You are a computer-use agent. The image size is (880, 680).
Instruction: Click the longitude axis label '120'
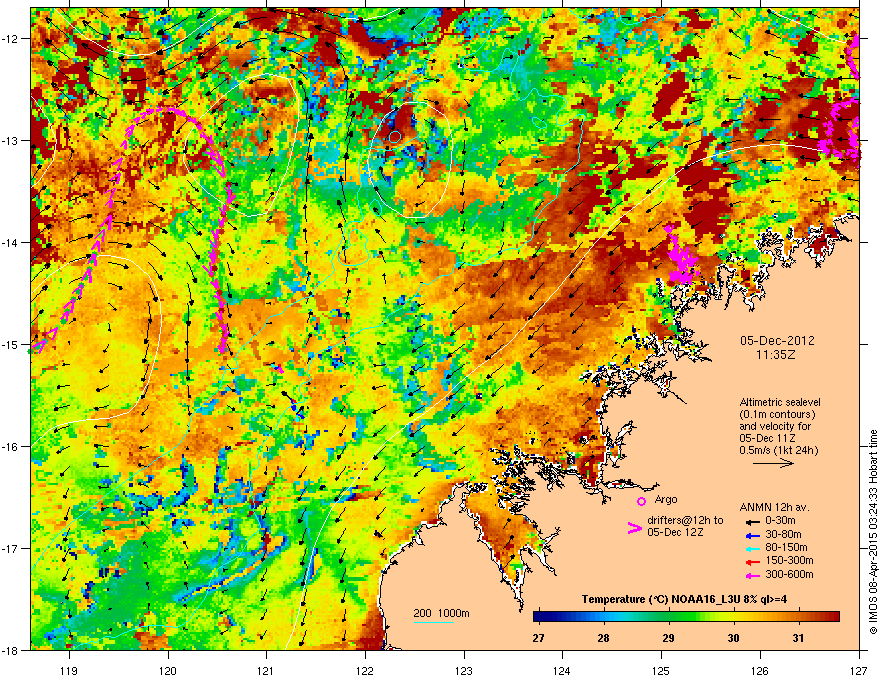[168, 670]
